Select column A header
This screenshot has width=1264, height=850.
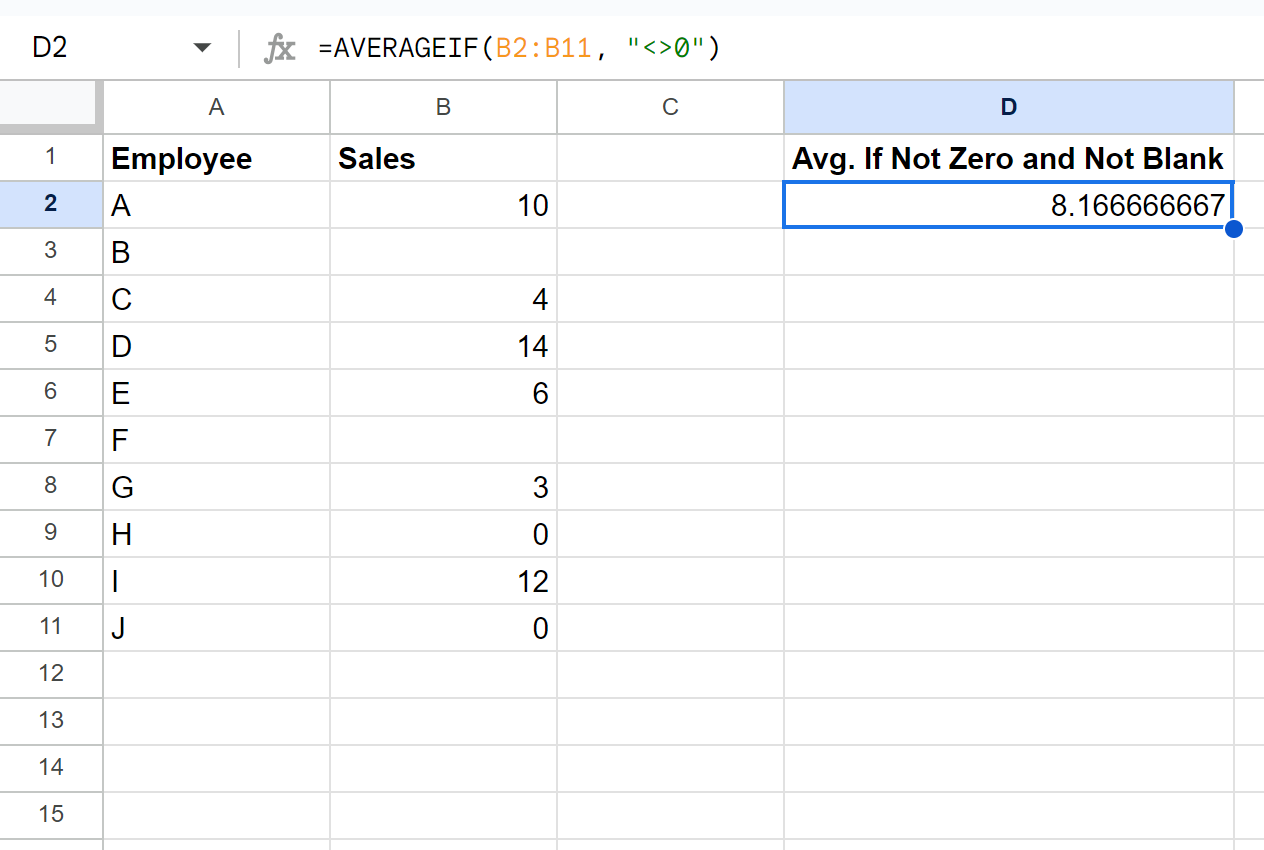point(216,107)
